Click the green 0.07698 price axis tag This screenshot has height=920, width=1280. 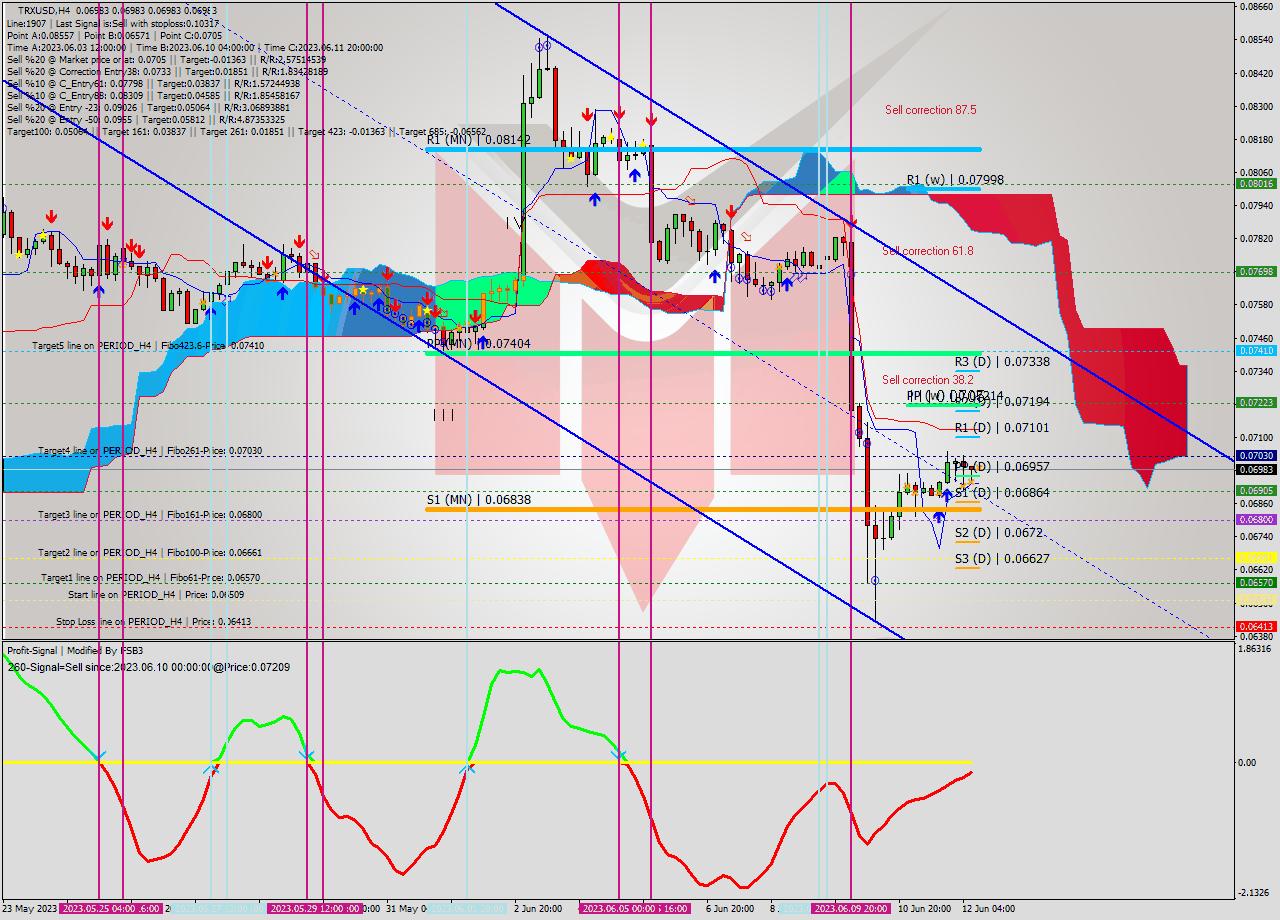pos(1257,272)
